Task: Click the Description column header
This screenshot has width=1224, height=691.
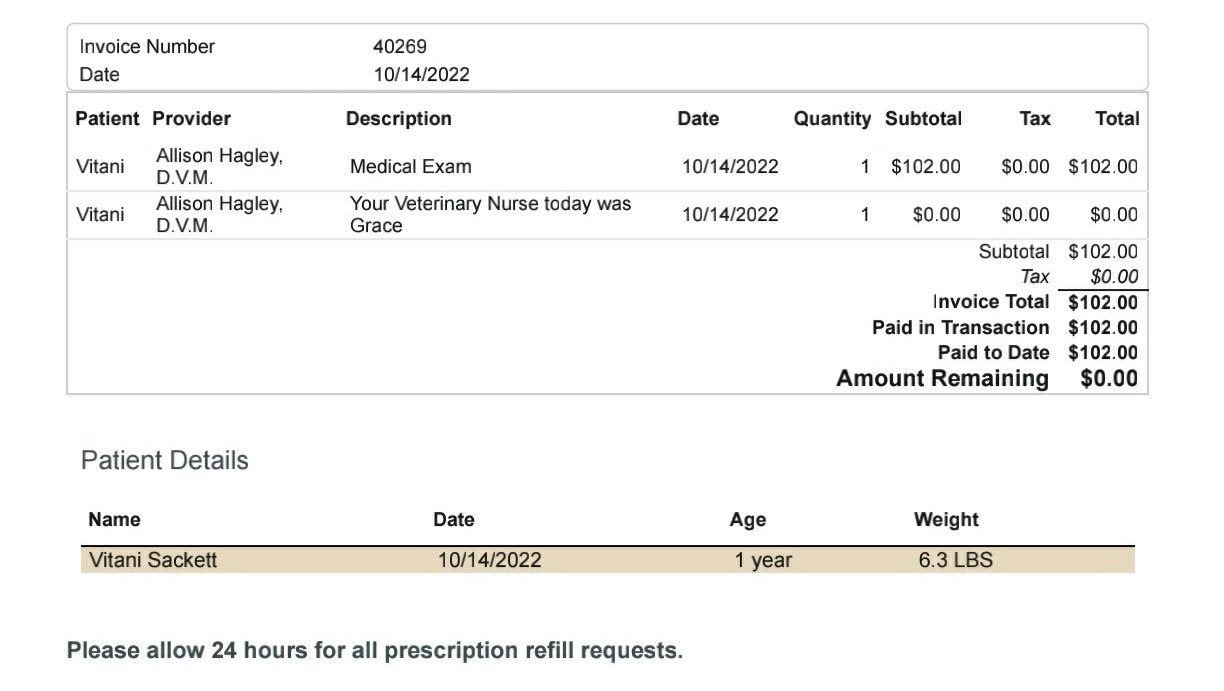Action: pos(398,119)
